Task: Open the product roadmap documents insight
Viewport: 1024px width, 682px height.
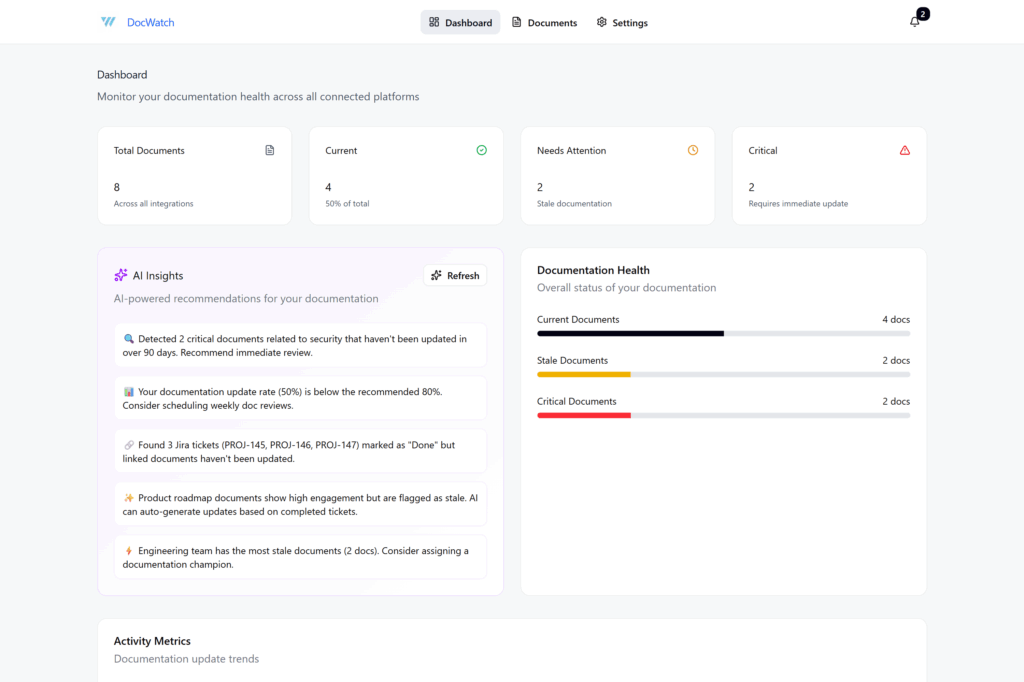Action: (x=300, y=504)
